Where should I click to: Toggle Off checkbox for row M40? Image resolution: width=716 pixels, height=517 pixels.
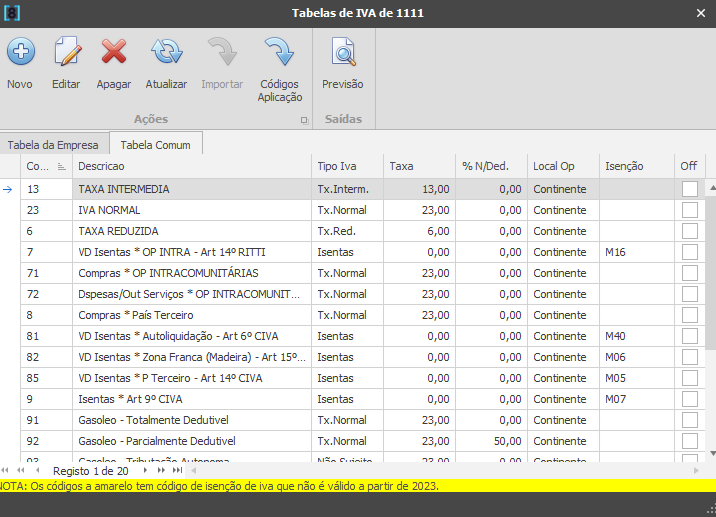(690, 336)
